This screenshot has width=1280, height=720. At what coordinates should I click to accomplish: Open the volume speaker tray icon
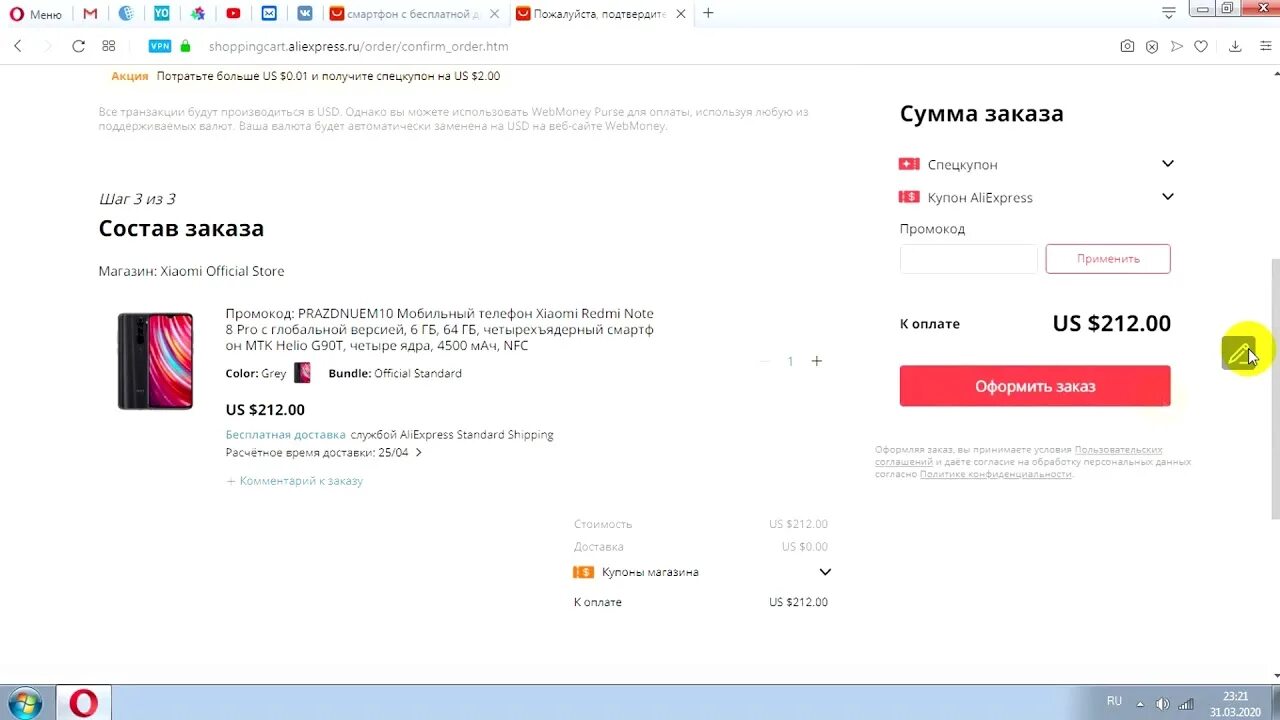pyautogui.click(x=1163, y=703)
